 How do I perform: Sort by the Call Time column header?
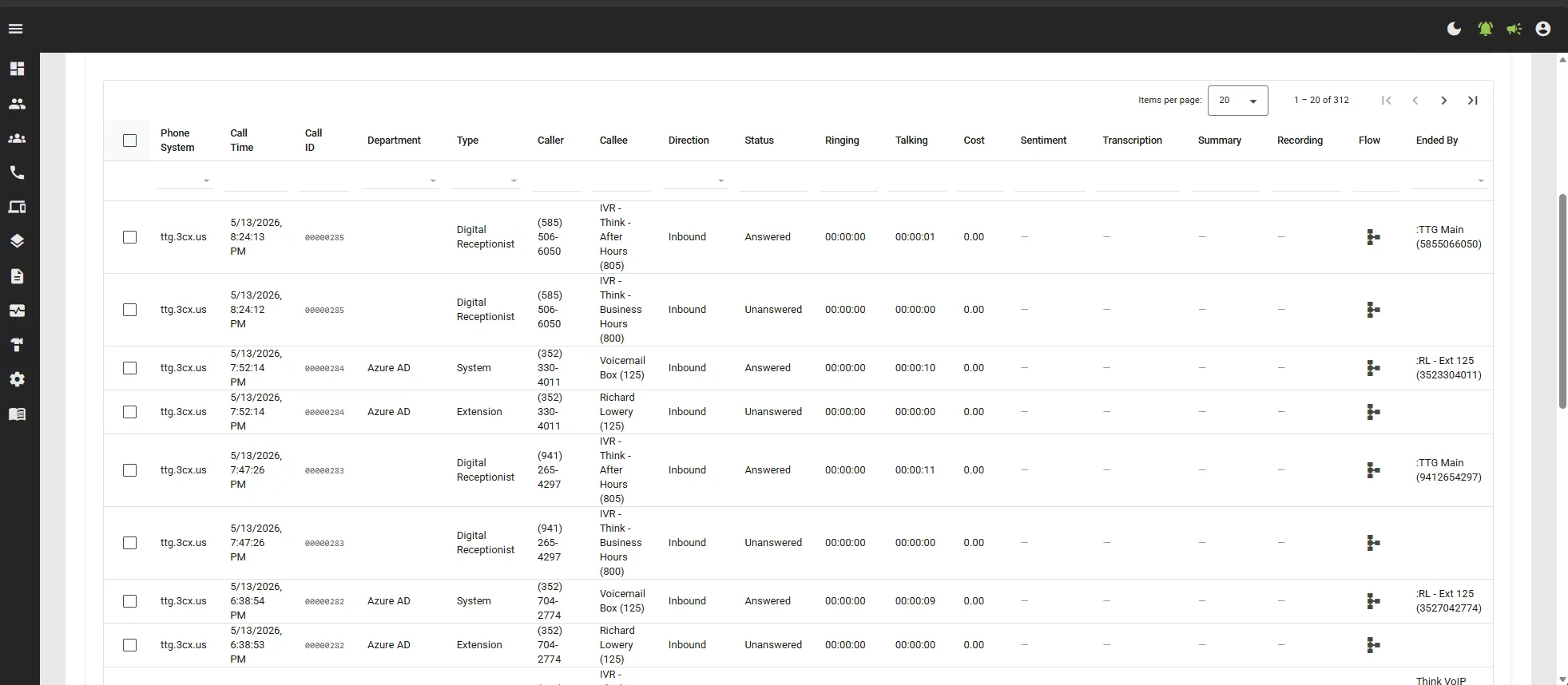[x=241, y=141]
